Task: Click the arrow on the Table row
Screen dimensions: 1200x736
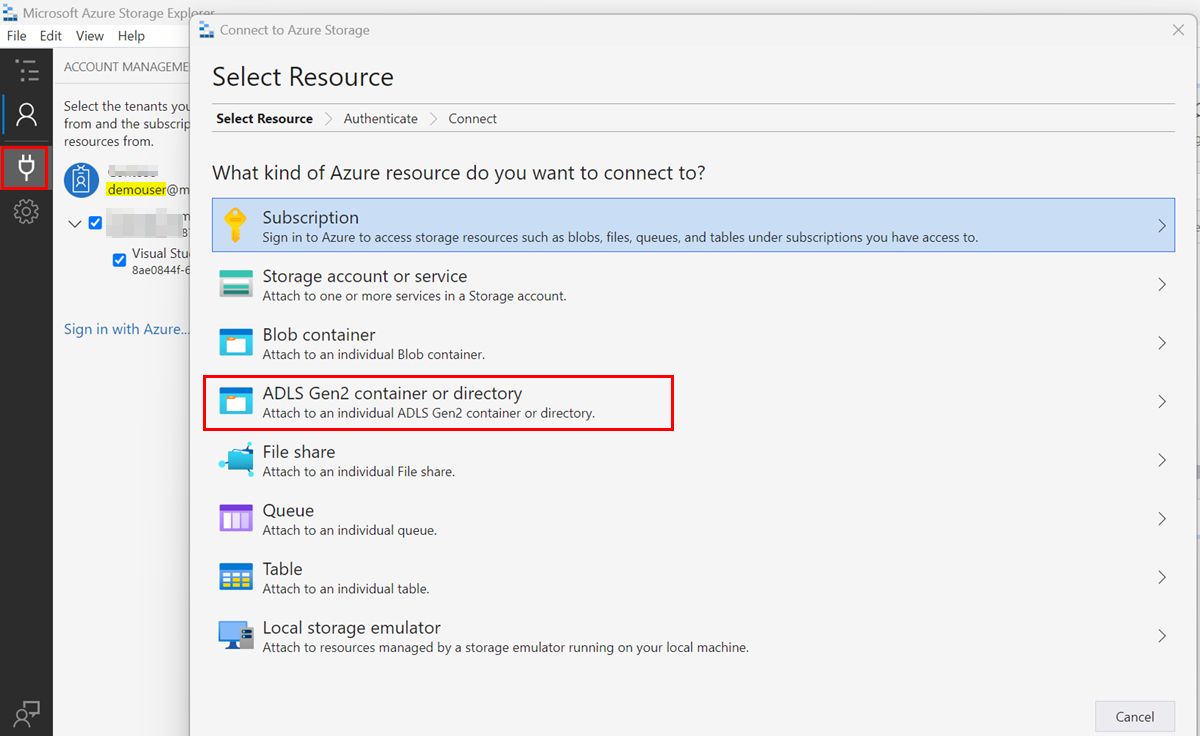Action: 1161,577
